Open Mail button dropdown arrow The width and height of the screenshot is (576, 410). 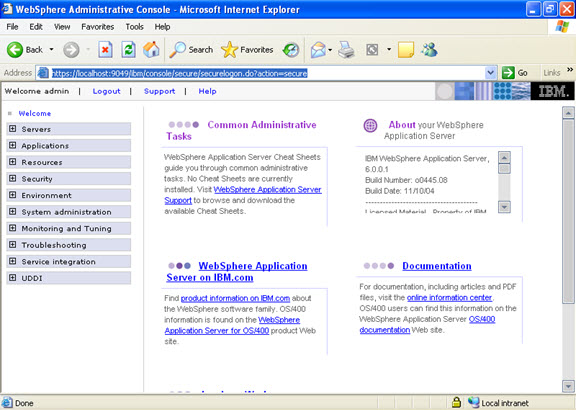coord(330,50)
